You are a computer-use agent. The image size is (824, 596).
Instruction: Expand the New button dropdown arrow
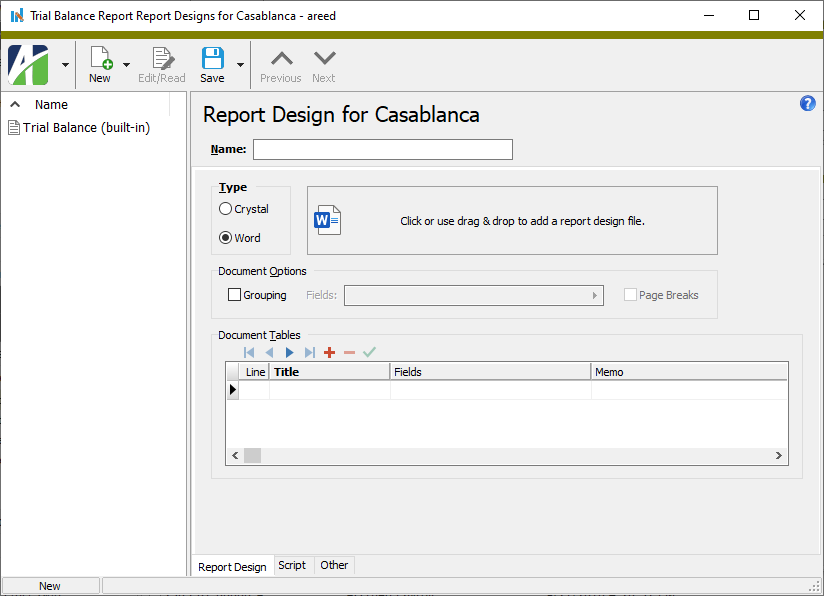(x=127, y=65)
